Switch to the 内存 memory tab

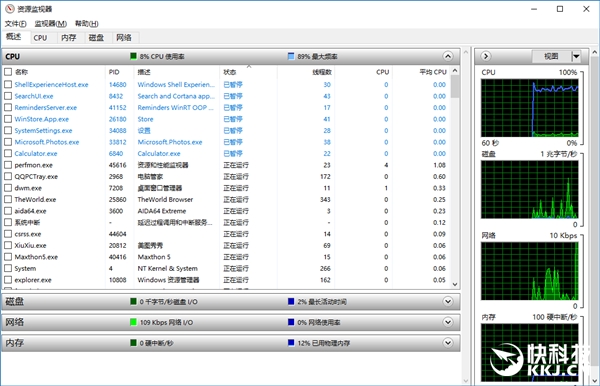[69, 37]
